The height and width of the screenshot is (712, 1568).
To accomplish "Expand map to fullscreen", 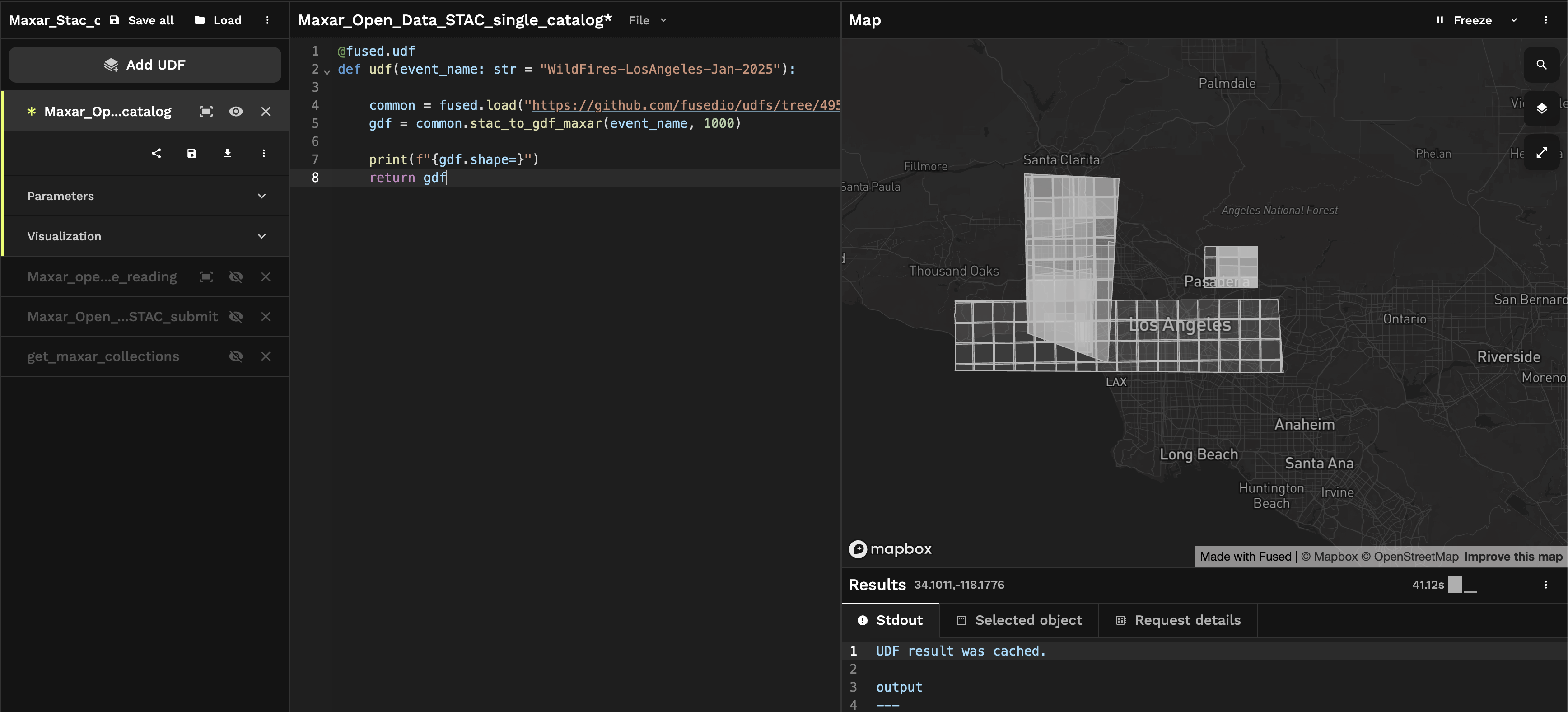I will (1541, 153).
